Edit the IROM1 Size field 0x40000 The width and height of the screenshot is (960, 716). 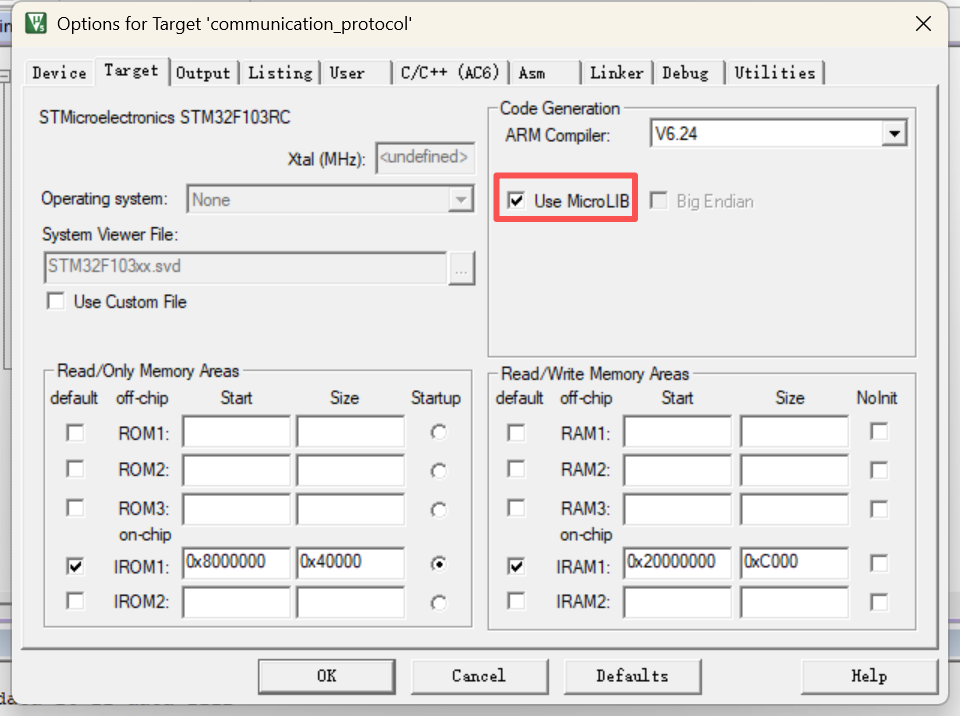pos(350,563)
